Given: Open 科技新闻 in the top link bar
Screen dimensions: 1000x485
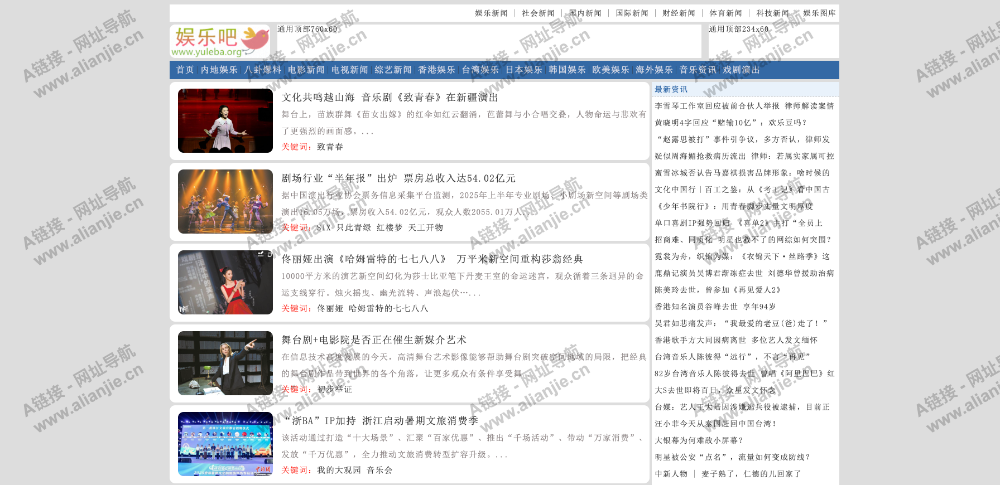Looking at the screenshot, I should 772,13.
